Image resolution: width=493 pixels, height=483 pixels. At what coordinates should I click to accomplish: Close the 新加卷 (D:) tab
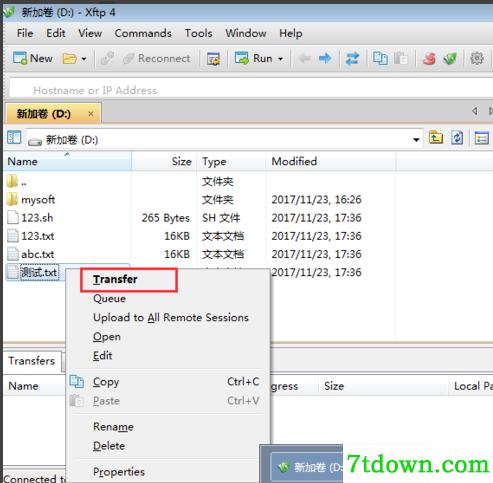[91, 114]
